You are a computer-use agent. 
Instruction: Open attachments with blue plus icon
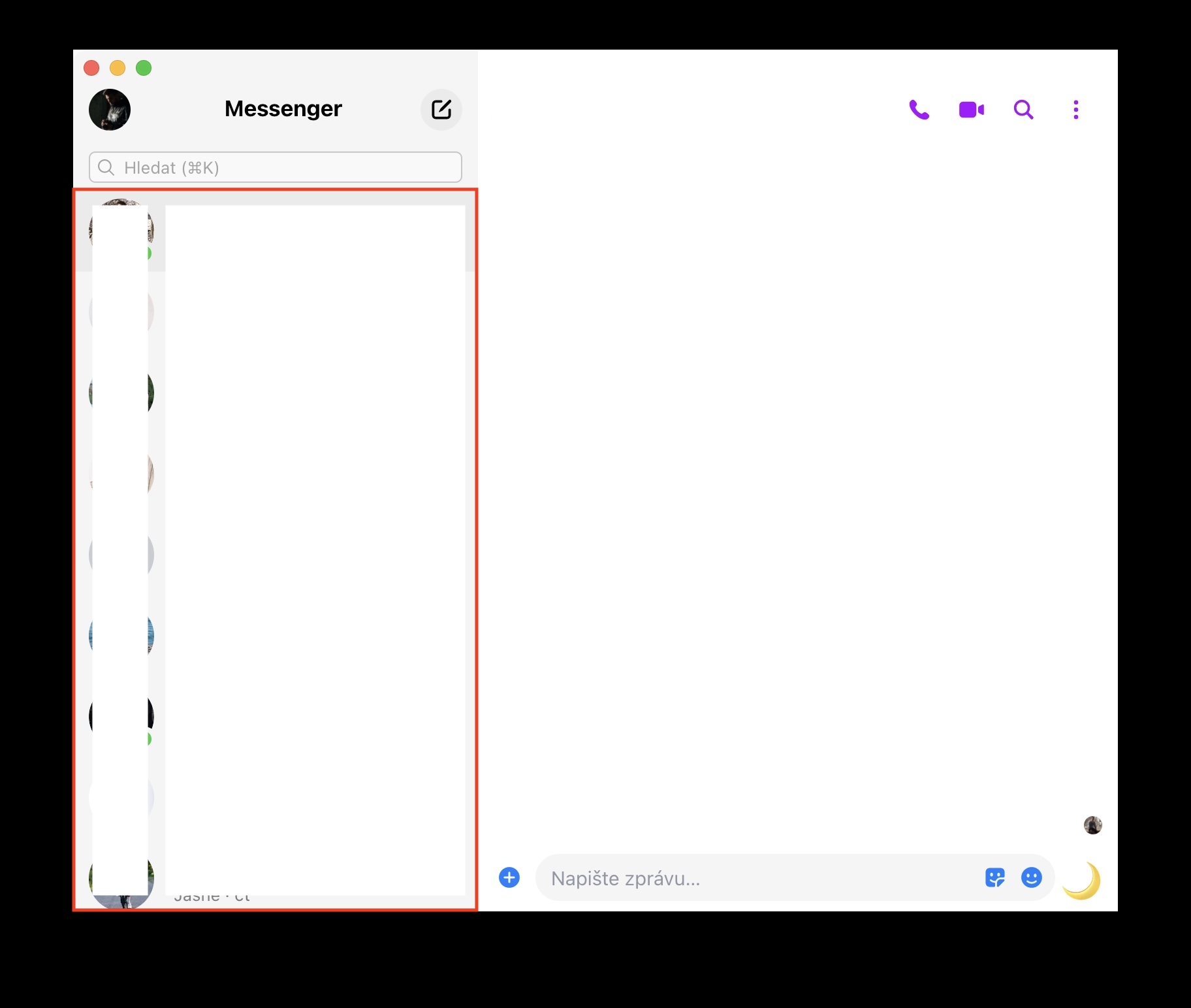pos(509,877)
